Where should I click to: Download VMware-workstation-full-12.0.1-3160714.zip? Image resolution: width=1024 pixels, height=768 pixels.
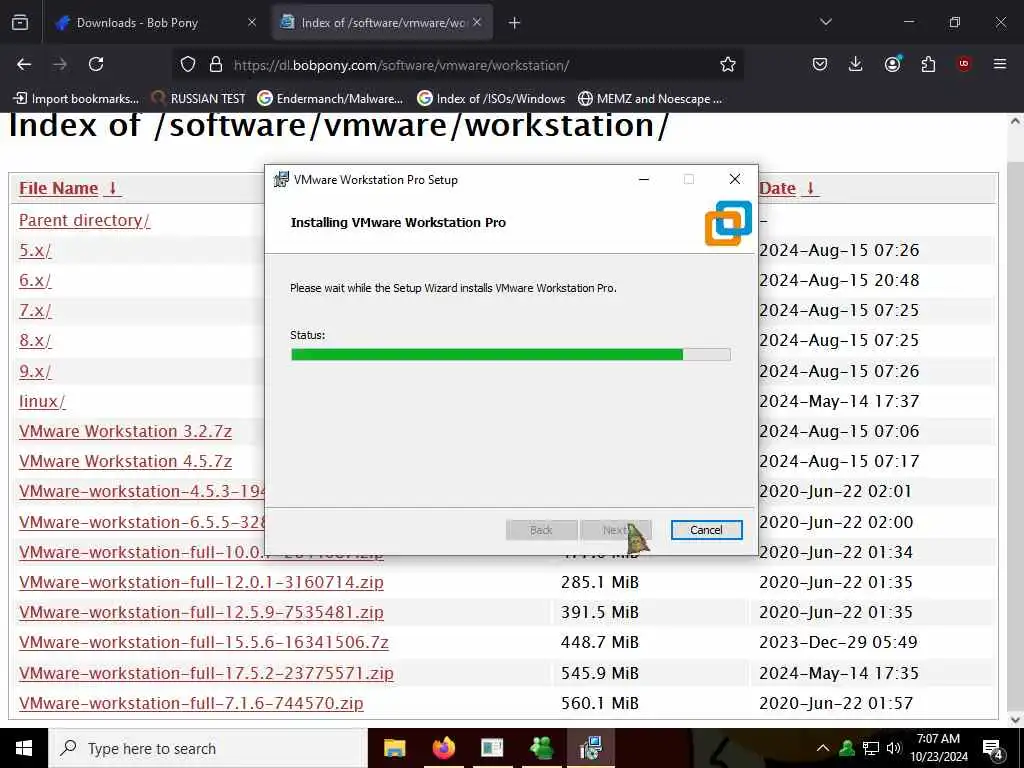(201, 582)
